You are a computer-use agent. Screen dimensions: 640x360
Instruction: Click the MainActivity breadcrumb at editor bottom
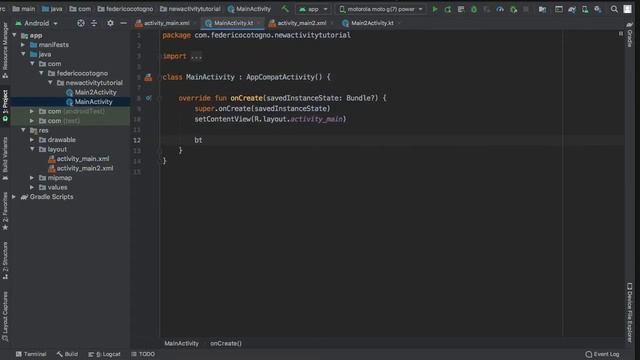click(181, 343)
